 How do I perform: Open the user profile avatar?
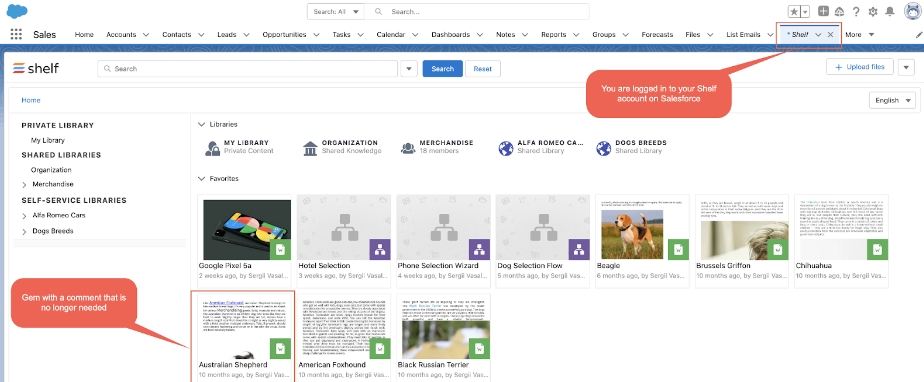912,11
